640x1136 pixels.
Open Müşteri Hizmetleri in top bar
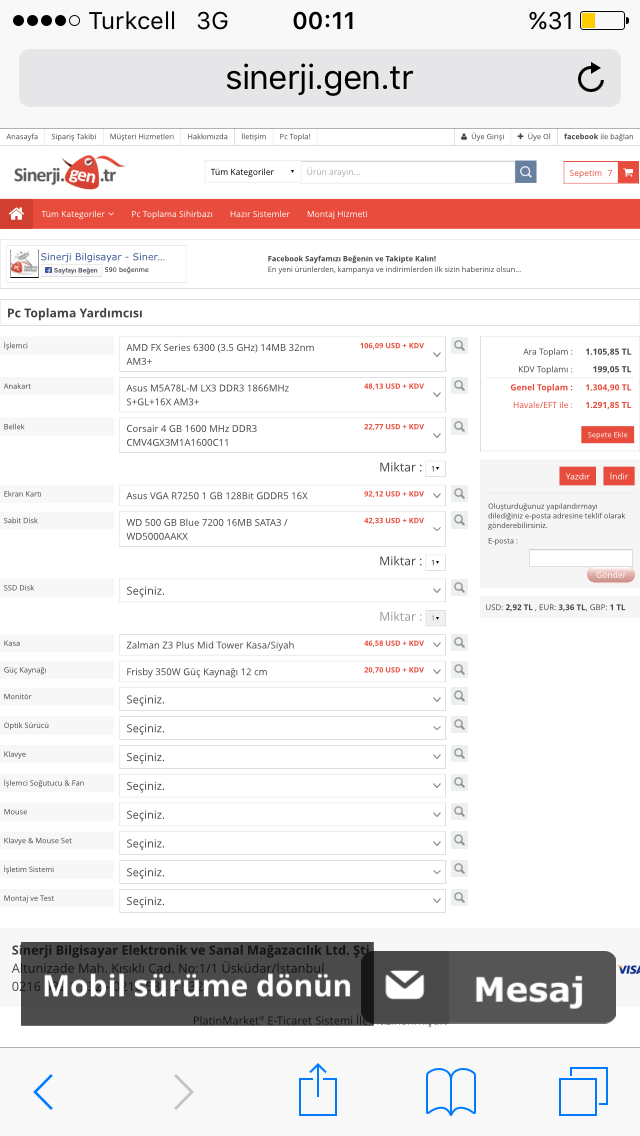pos(142,136)
